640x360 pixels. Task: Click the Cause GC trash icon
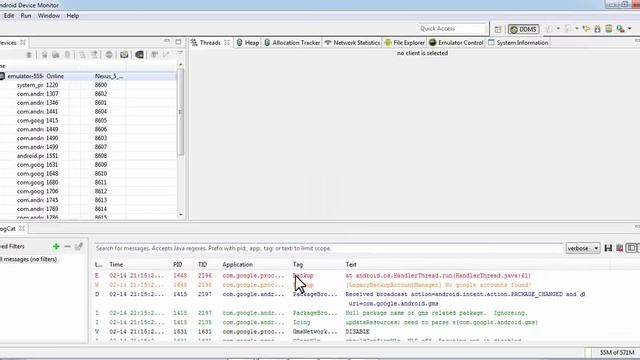(x=67, y=55)
